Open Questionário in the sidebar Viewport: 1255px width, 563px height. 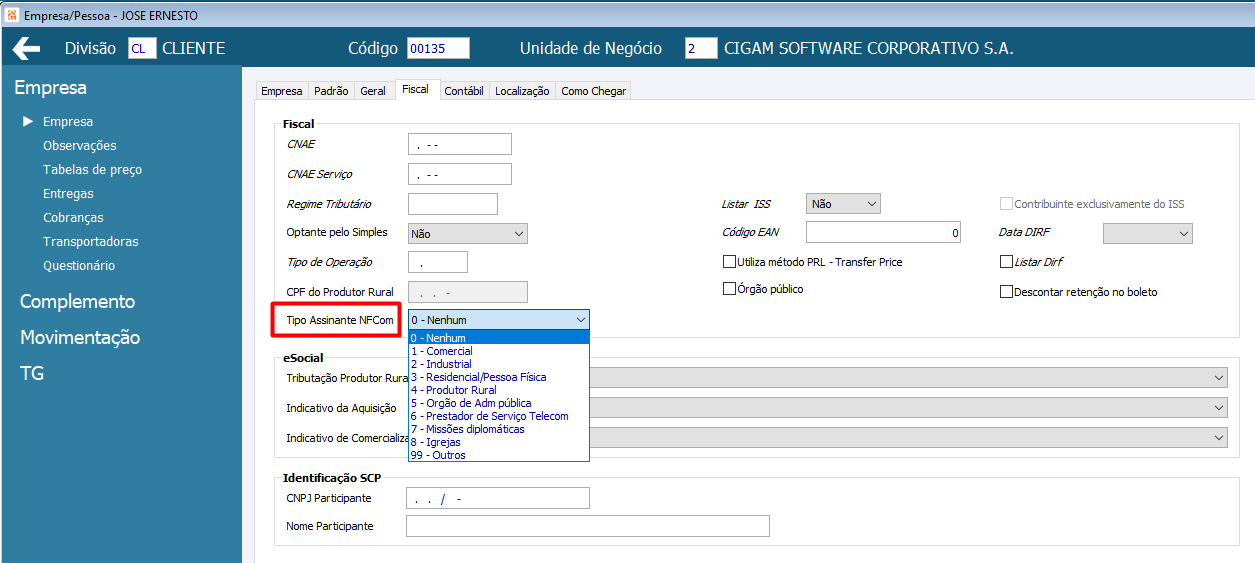(x=79, y=266)
